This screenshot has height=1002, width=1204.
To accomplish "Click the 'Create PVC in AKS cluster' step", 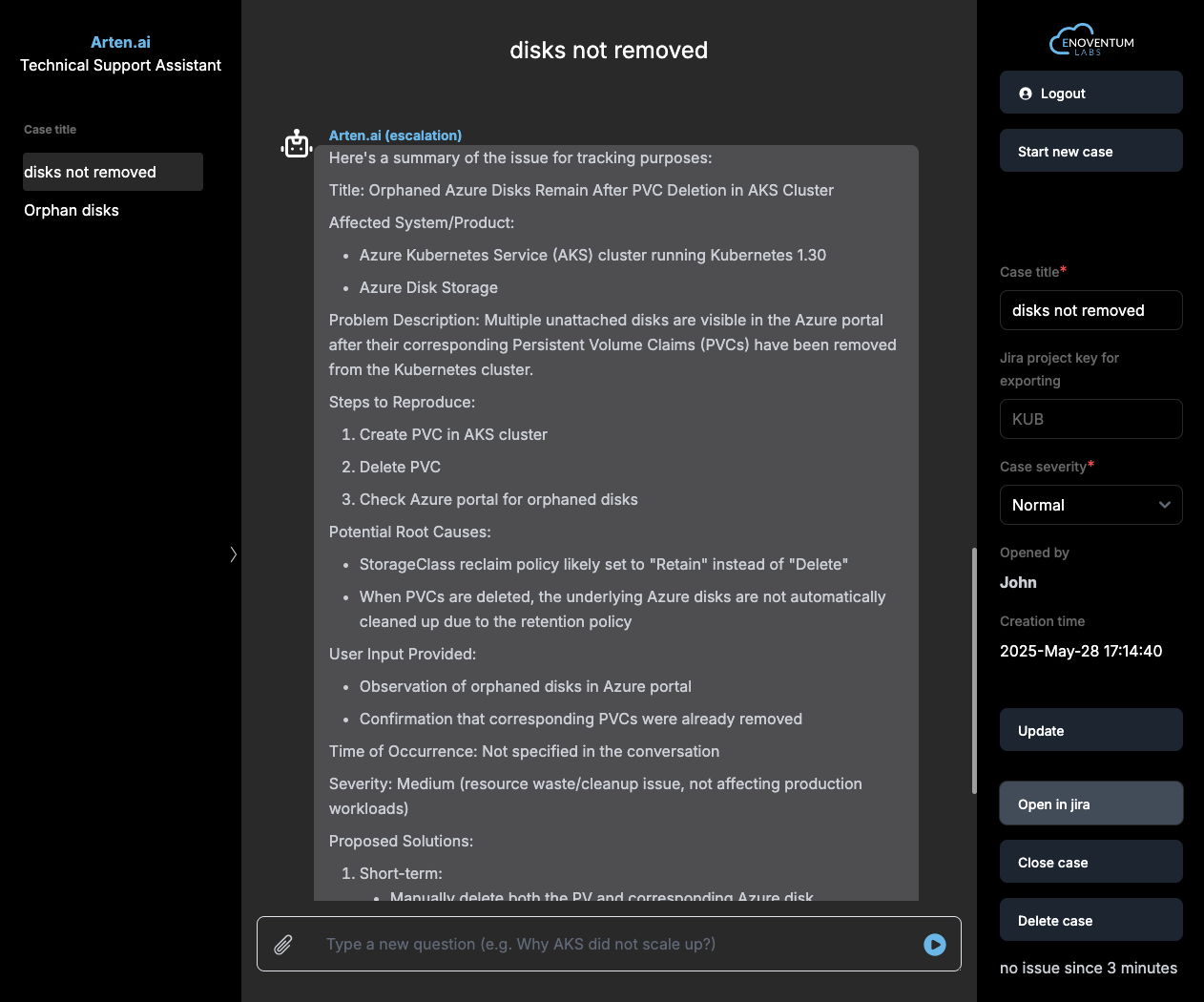I will (x=453, y=434).
